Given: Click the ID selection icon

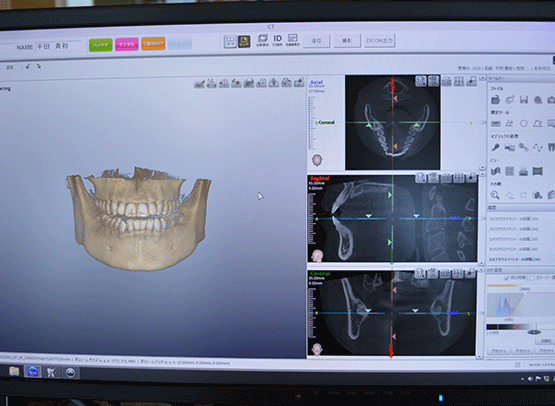Looking at the screenshot, I should tap(278, 40).
